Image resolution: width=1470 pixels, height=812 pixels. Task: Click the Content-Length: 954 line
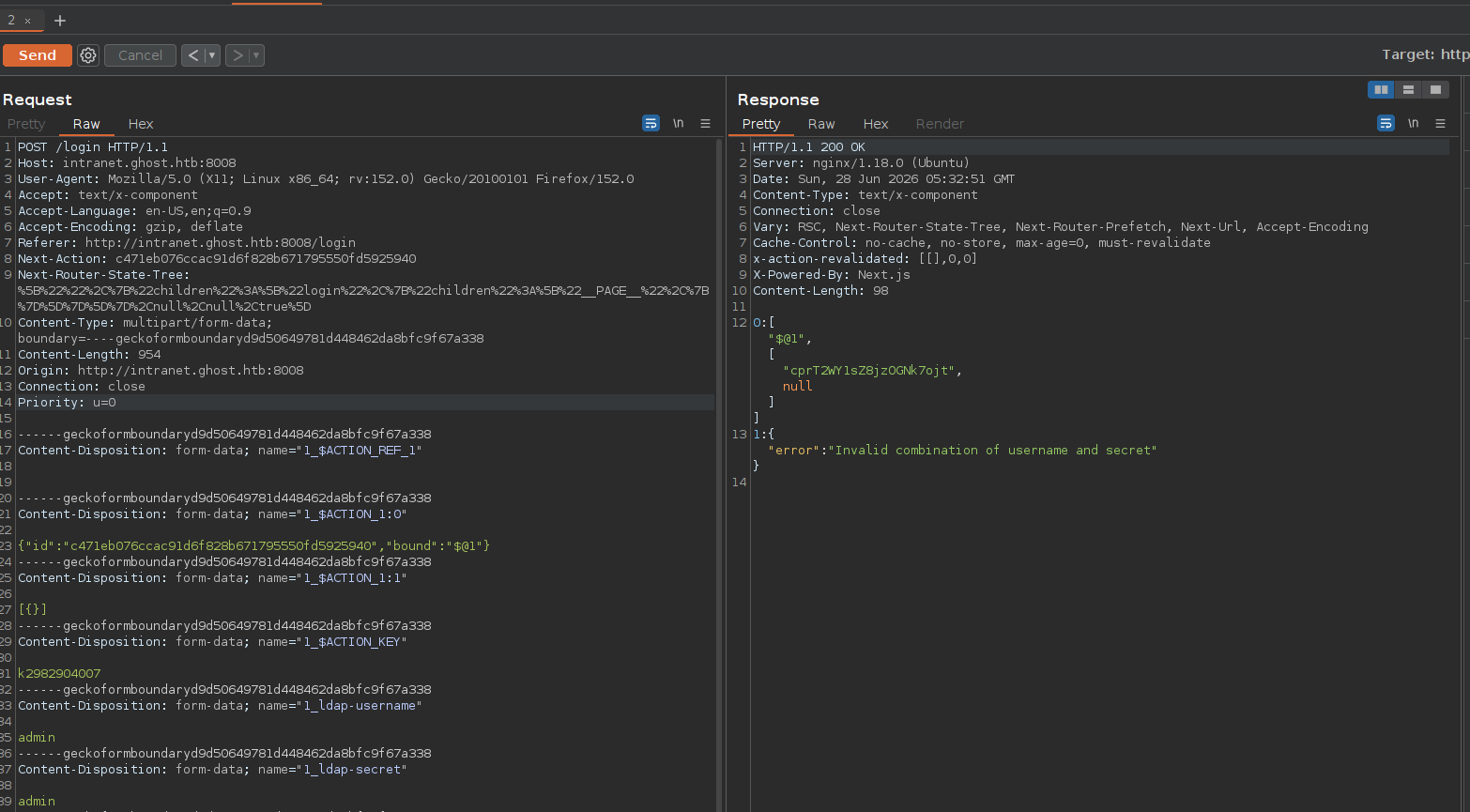[x=89, y=355]
